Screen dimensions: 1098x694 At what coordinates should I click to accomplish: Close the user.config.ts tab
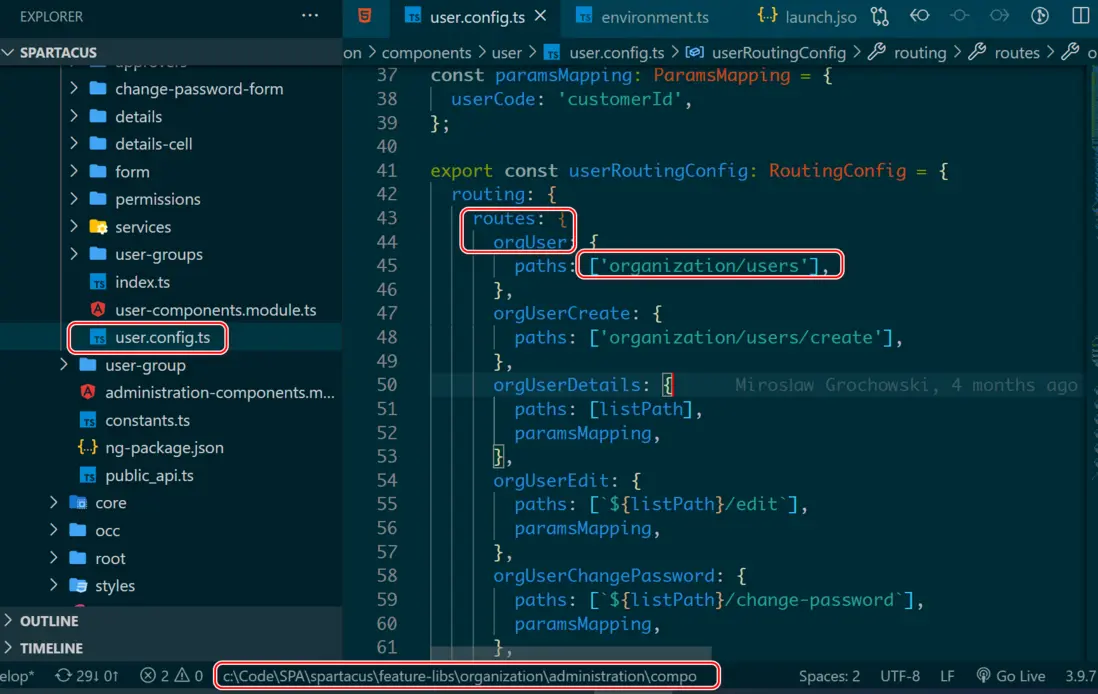[541, 16]
